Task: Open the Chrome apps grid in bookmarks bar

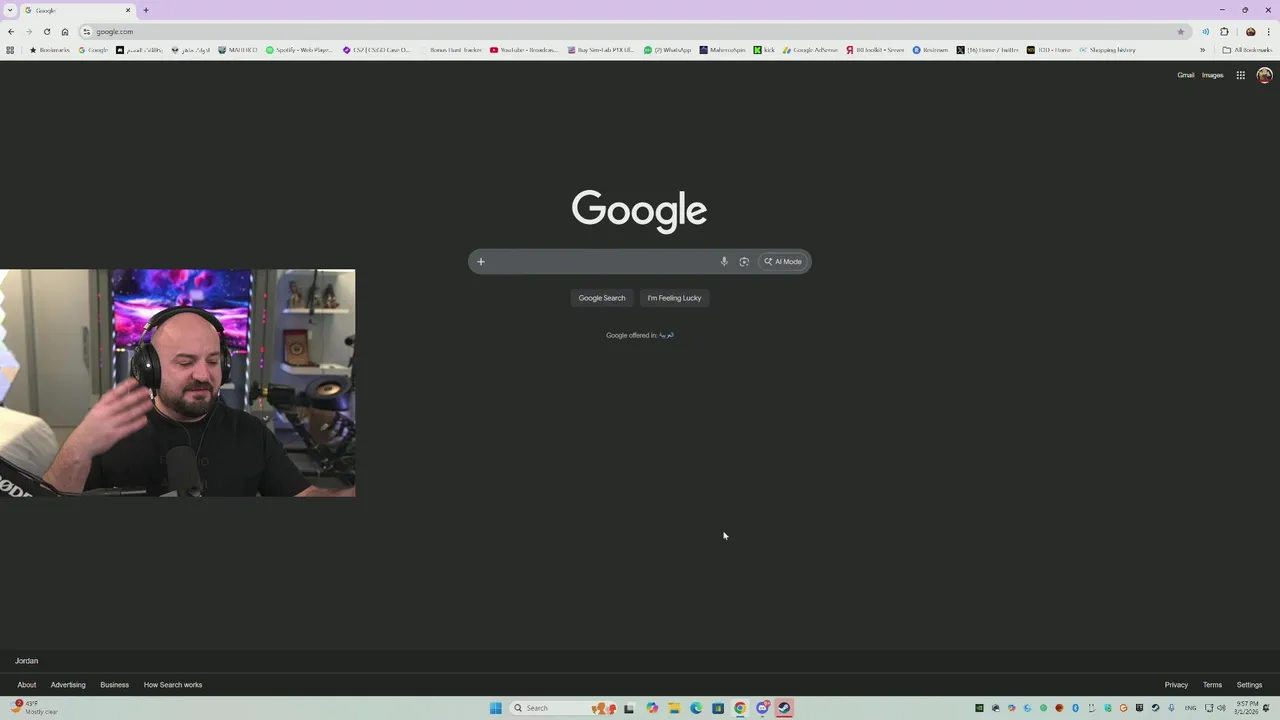Action: click(10, 50)
